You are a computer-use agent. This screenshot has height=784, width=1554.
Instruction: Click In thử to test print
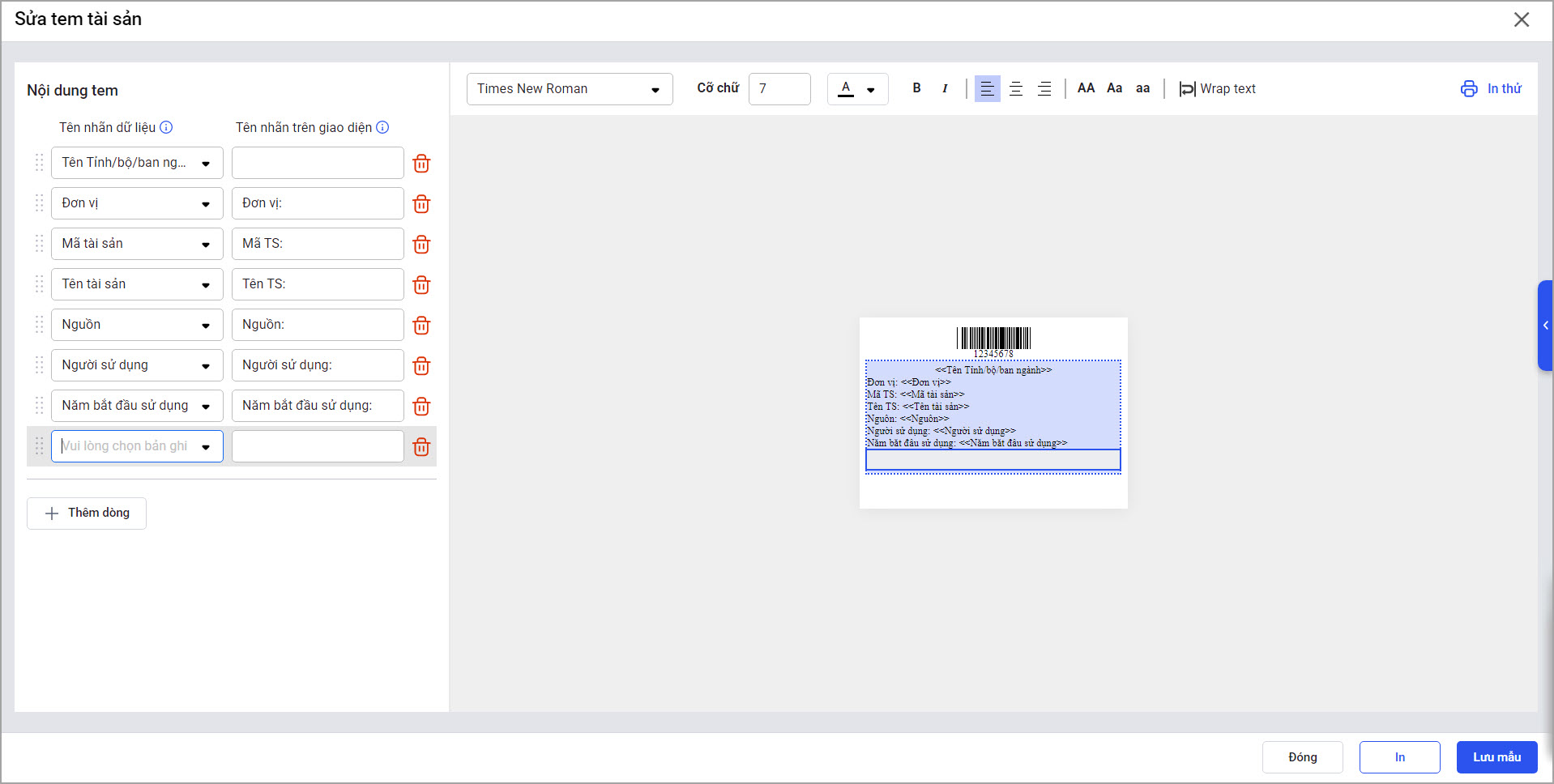(1491, 88)
